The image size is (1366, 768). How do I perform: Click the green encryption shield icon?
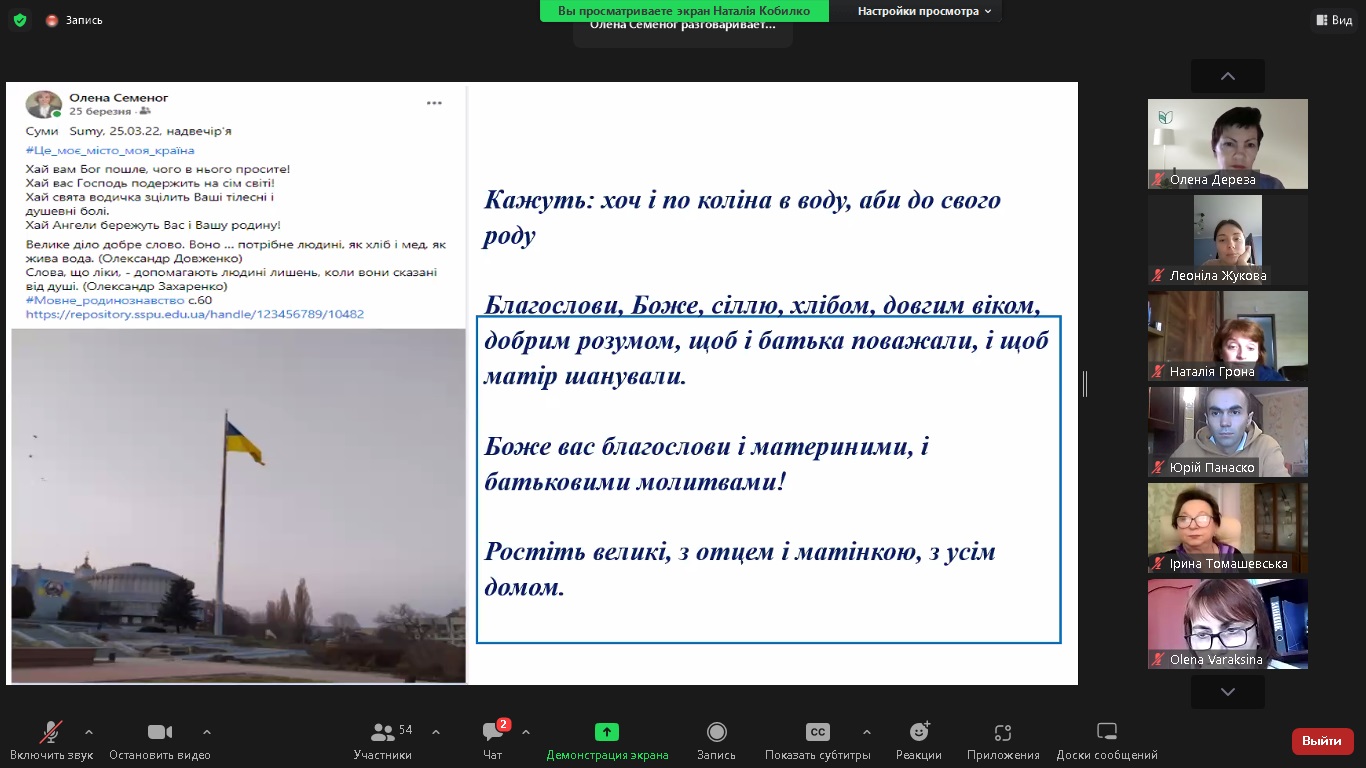coord(20,20)
